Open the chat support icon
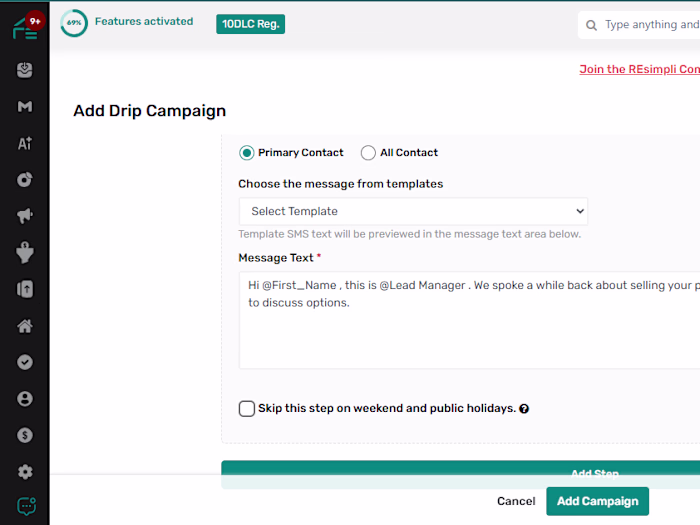This screenshot has width=700, height=525. point(26,506)
